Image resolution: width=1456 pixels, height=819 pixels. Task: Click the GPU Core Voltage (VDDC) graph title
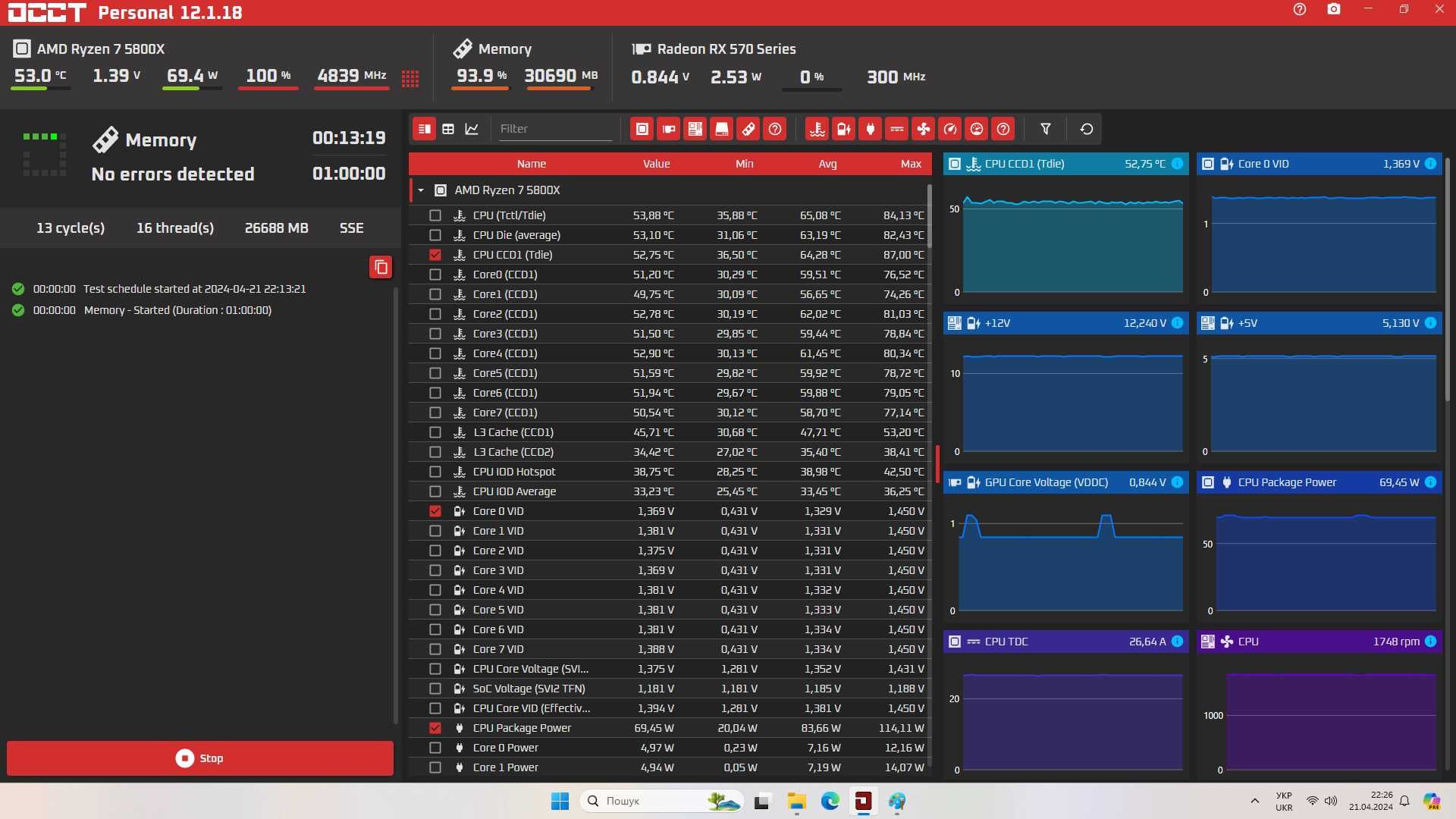[1046, 482]
